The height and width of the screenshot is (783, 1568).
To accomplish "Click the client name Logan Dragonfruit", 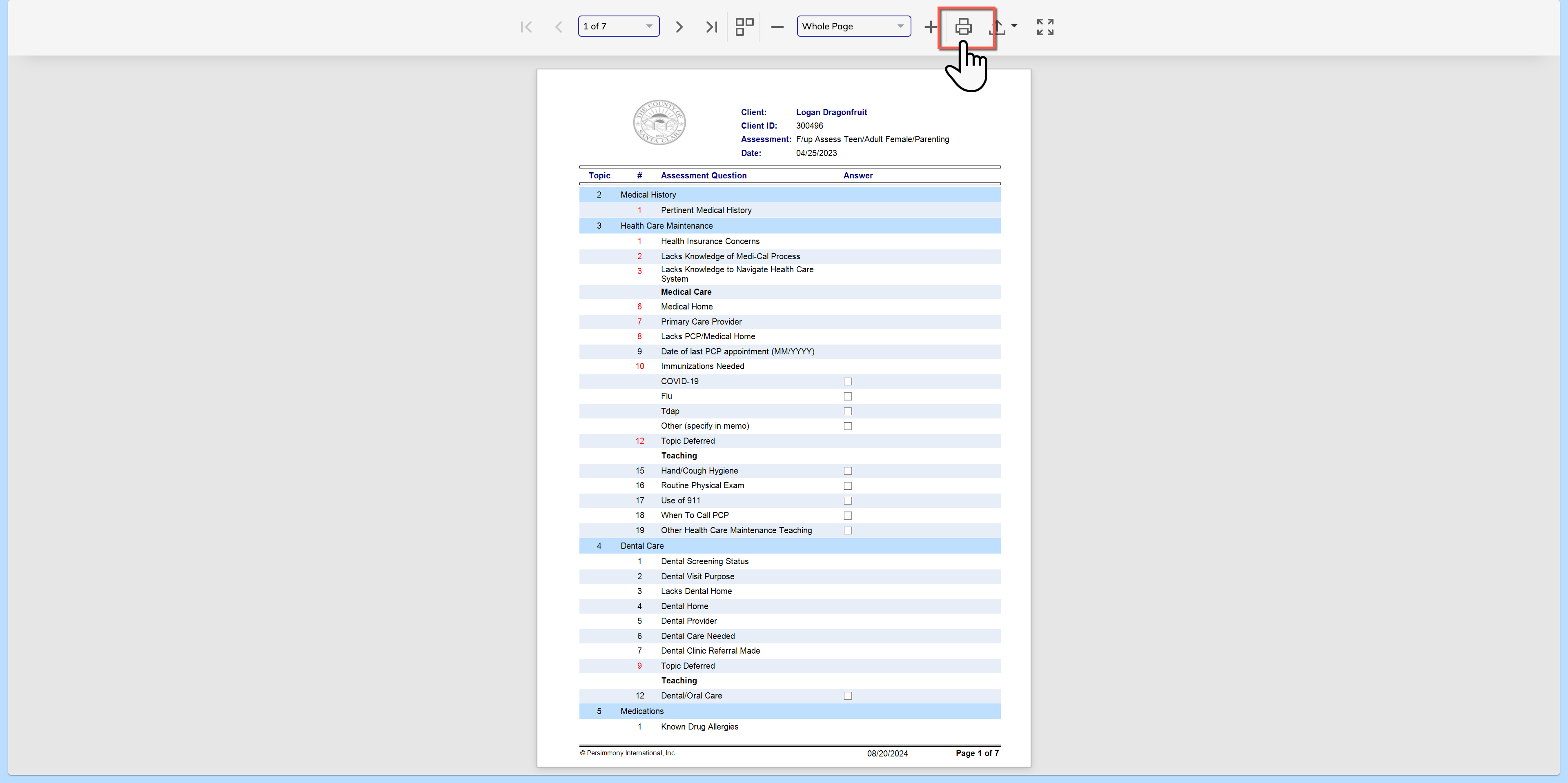I will click(x=831, y=112).
